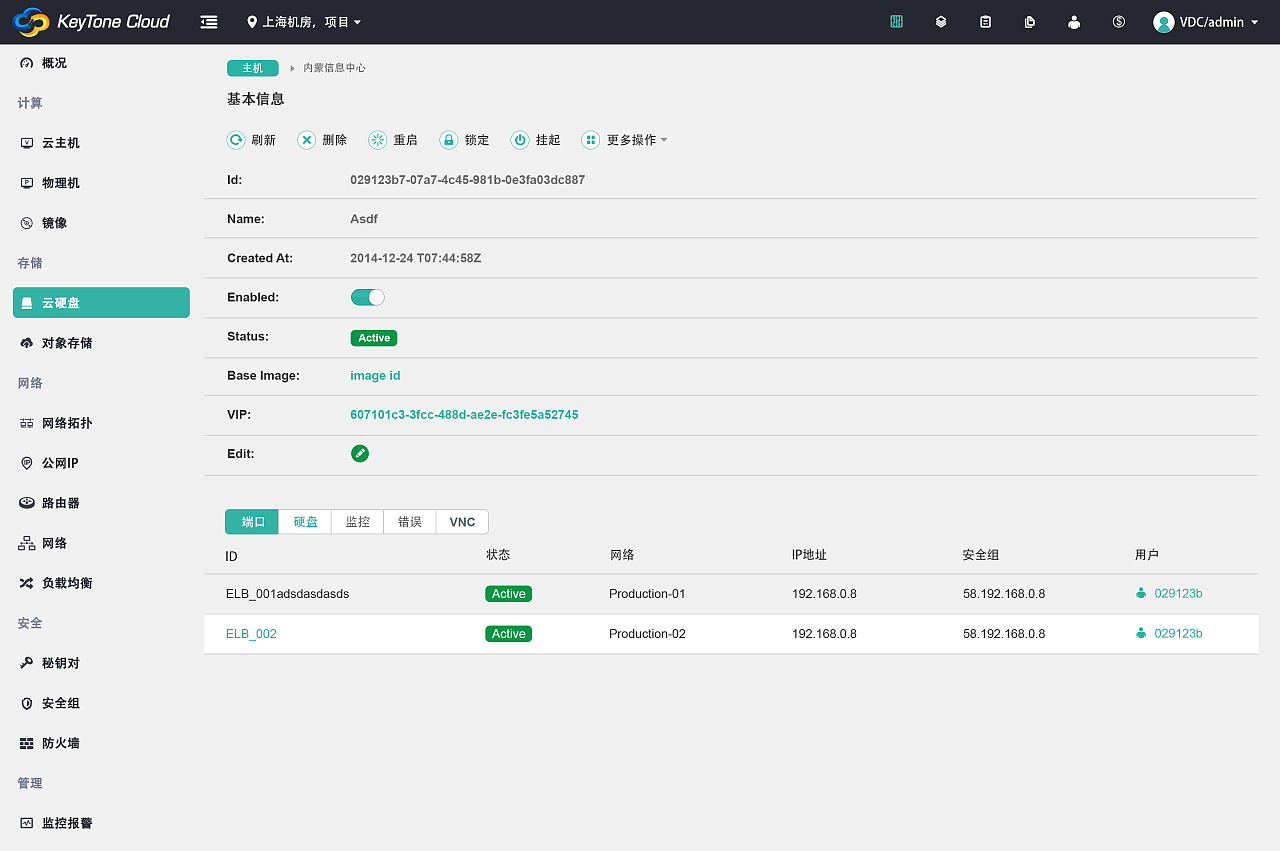The image size is (1280, 851).
Task: Open the VDC/admin account dropdown
Action: tap(1206, 22)
